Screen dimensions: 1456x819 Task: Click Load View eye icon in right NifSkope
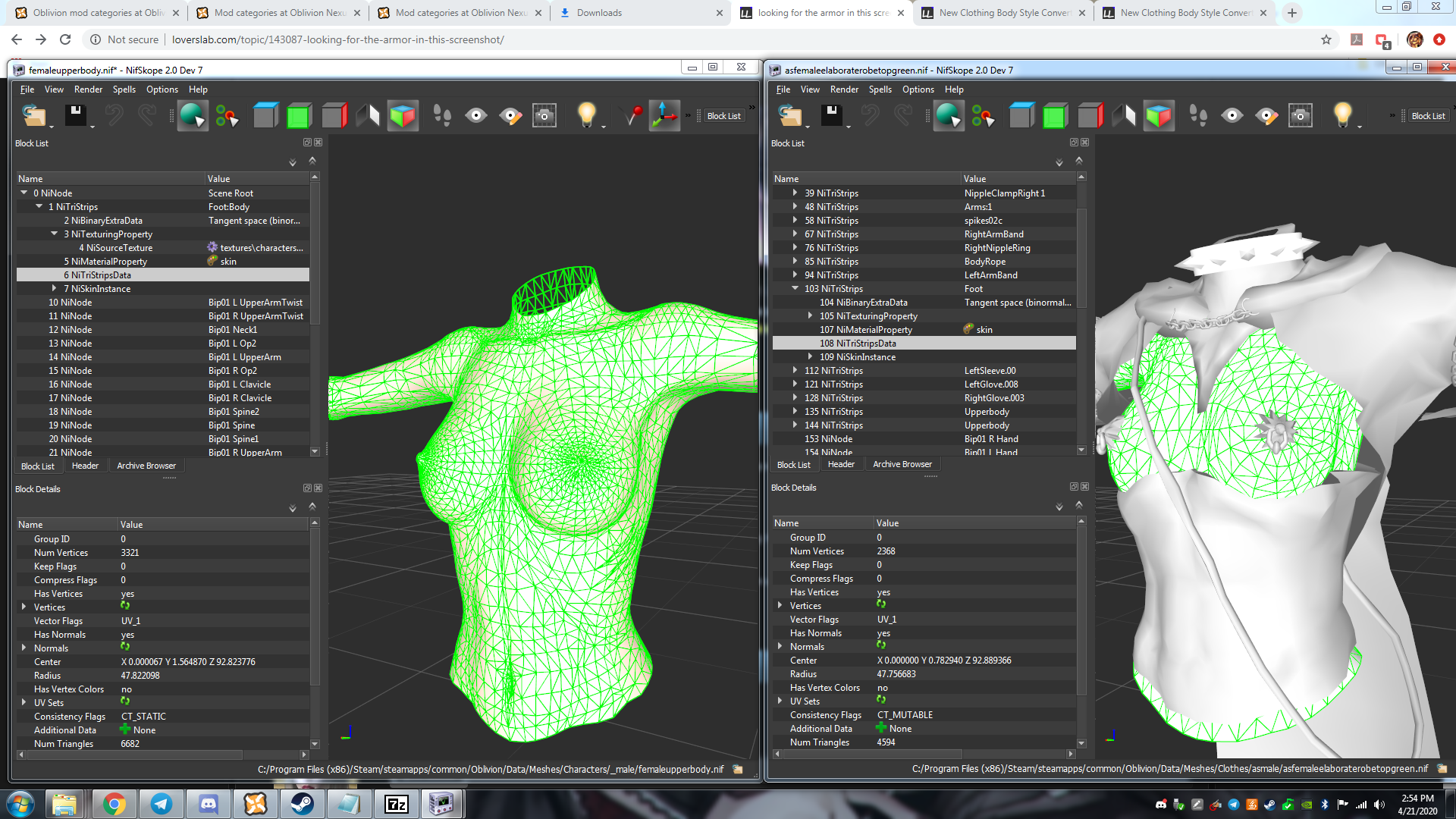(1232, 116)
